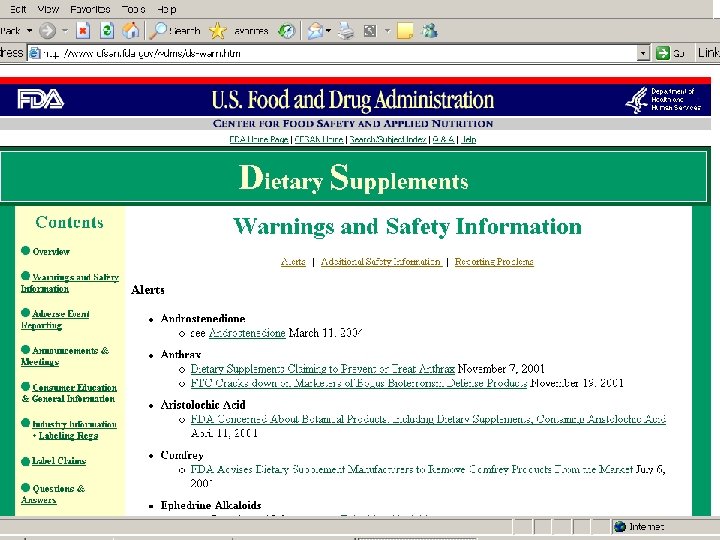Open Announcements & Meetings sidebar link
Viewport: 720px width, 540px height.
(65, 356)
